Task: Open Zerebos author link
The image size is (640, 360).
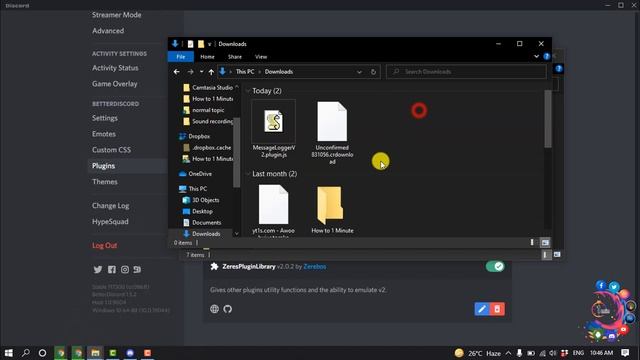Action: pos(315,267)
